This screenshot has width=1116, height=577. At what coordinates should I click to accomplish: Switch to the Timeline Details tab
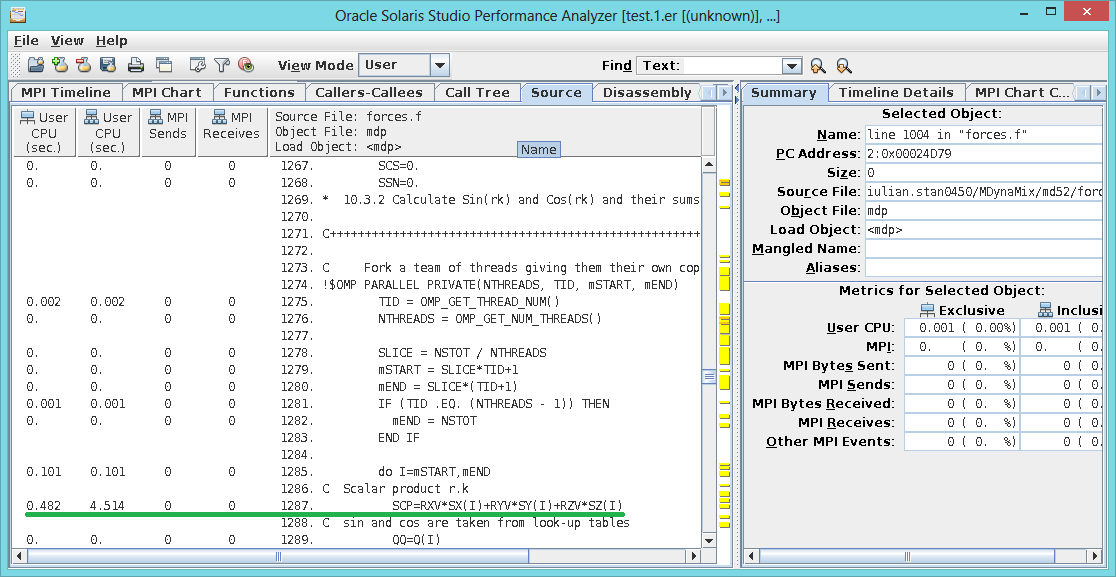coord(895,92)
